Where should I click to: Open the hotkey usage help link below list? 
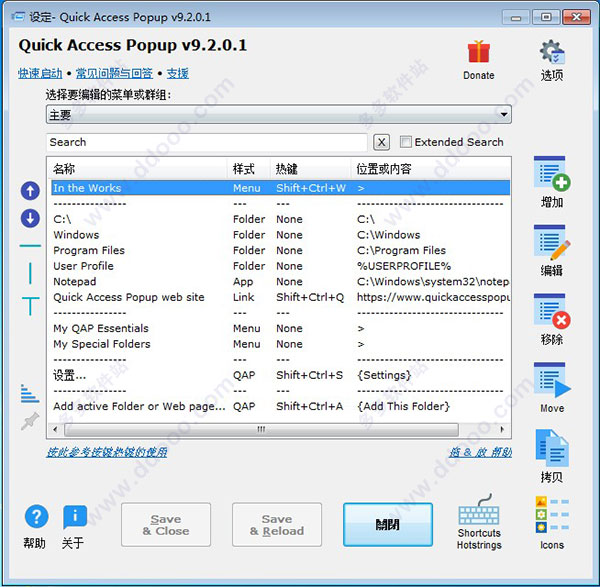tap(107, 452)
